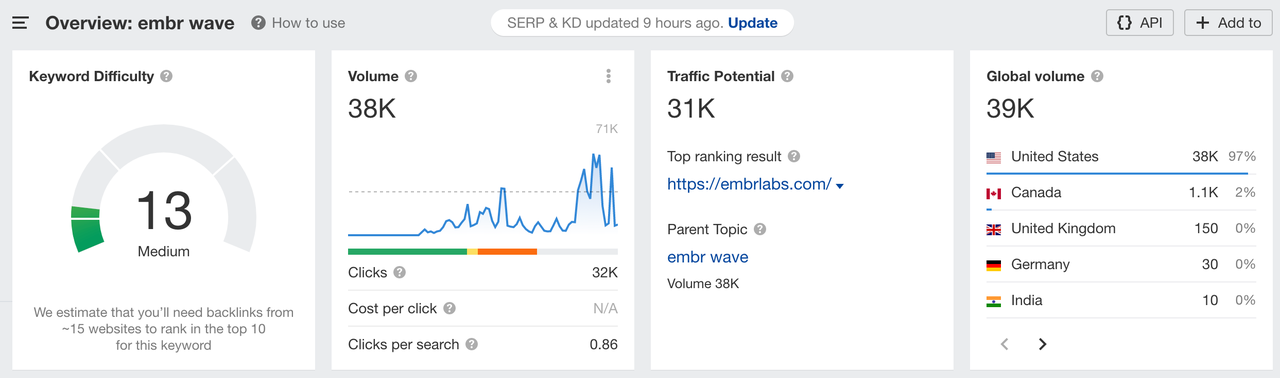Expand the dropdown arrow next to embrlabs.com

840,186
